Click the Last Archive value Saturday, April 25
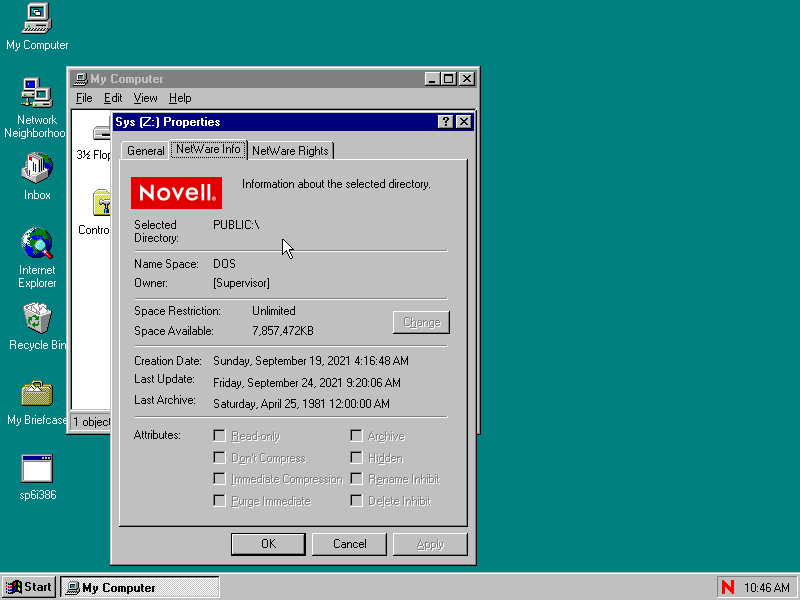The image size is (800, 600). (301, 404)
